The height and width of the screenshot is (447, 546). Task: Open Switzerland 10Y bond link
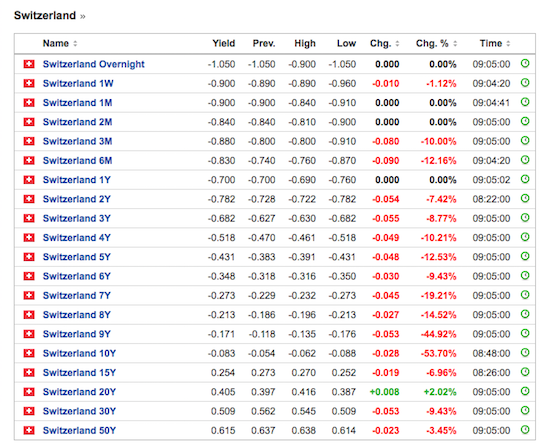79,353
